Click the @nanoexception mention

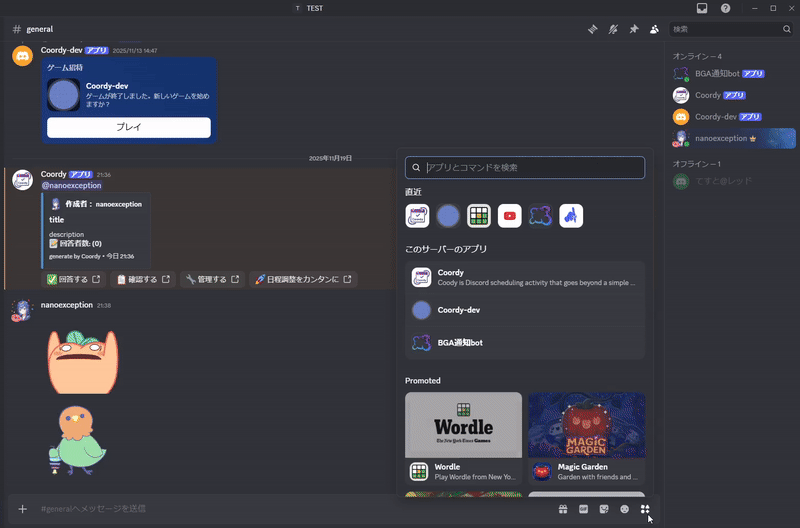tap(71, 185)
